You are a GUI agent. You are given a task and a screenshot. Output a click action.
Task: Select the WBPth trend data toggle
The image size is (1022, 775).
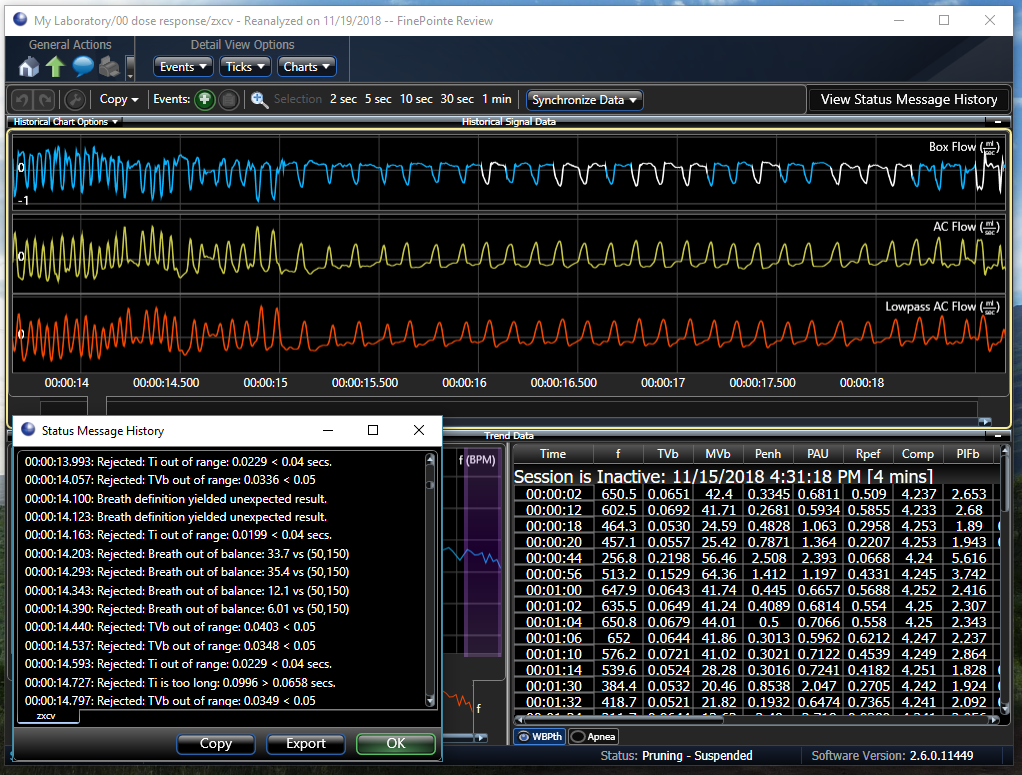coord(540,737)
